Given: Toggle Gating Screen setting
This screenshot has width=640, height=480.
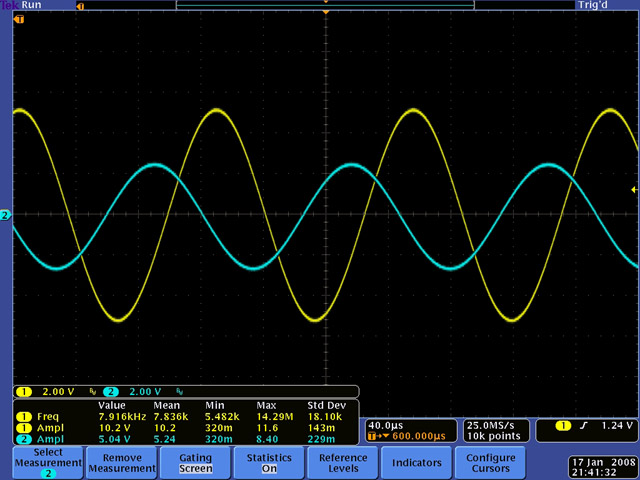Looking at the screenshot, I should point(195,463).
